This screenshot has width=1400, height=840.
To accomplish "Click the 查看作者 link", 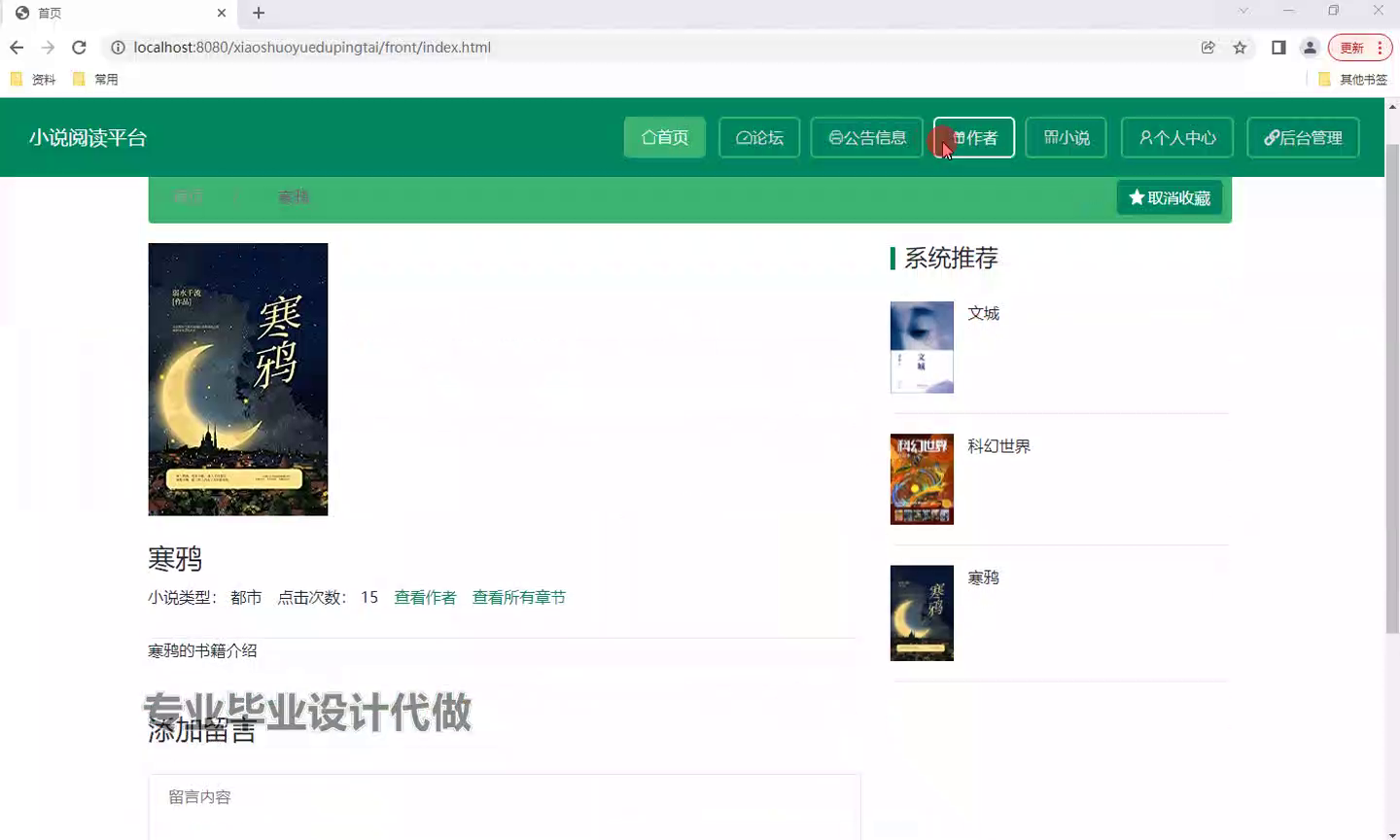I will (425, 597).
